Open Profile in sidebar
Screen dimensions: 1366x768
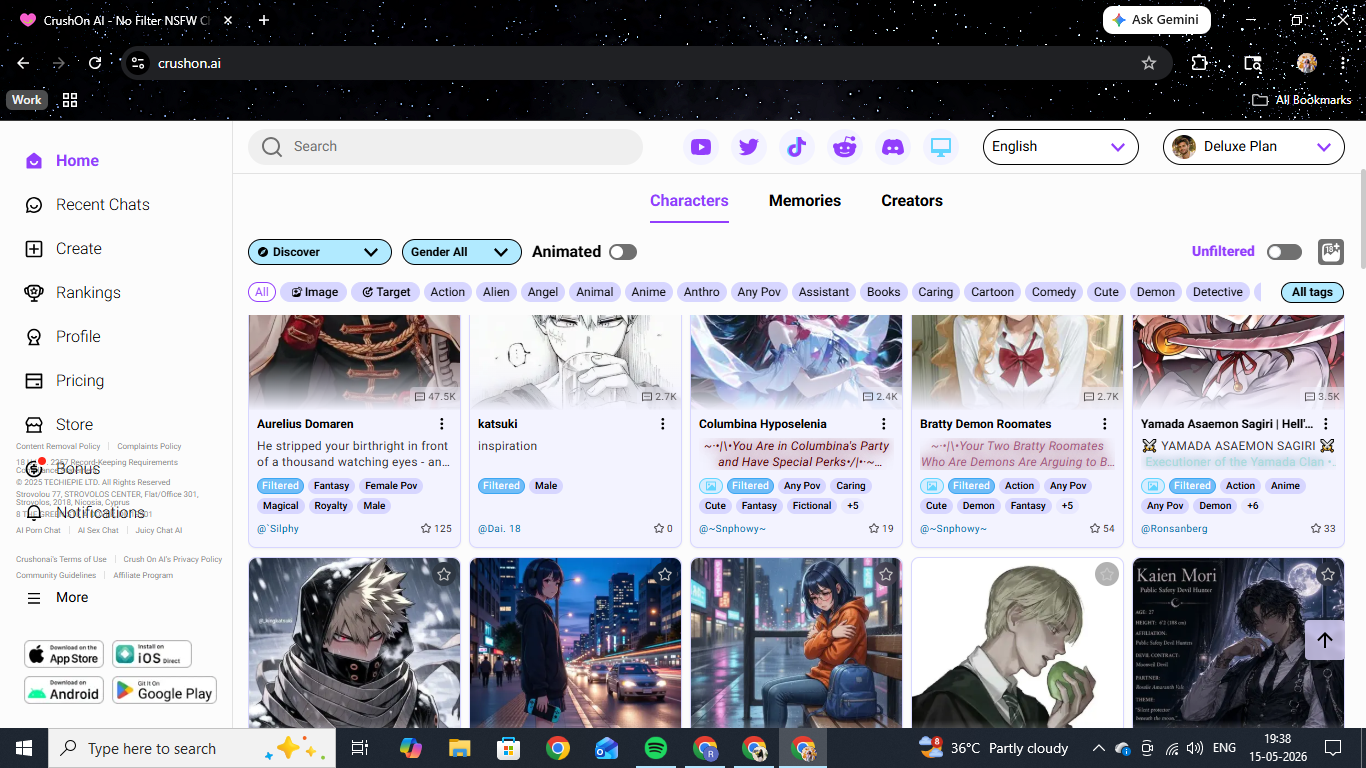62,337
